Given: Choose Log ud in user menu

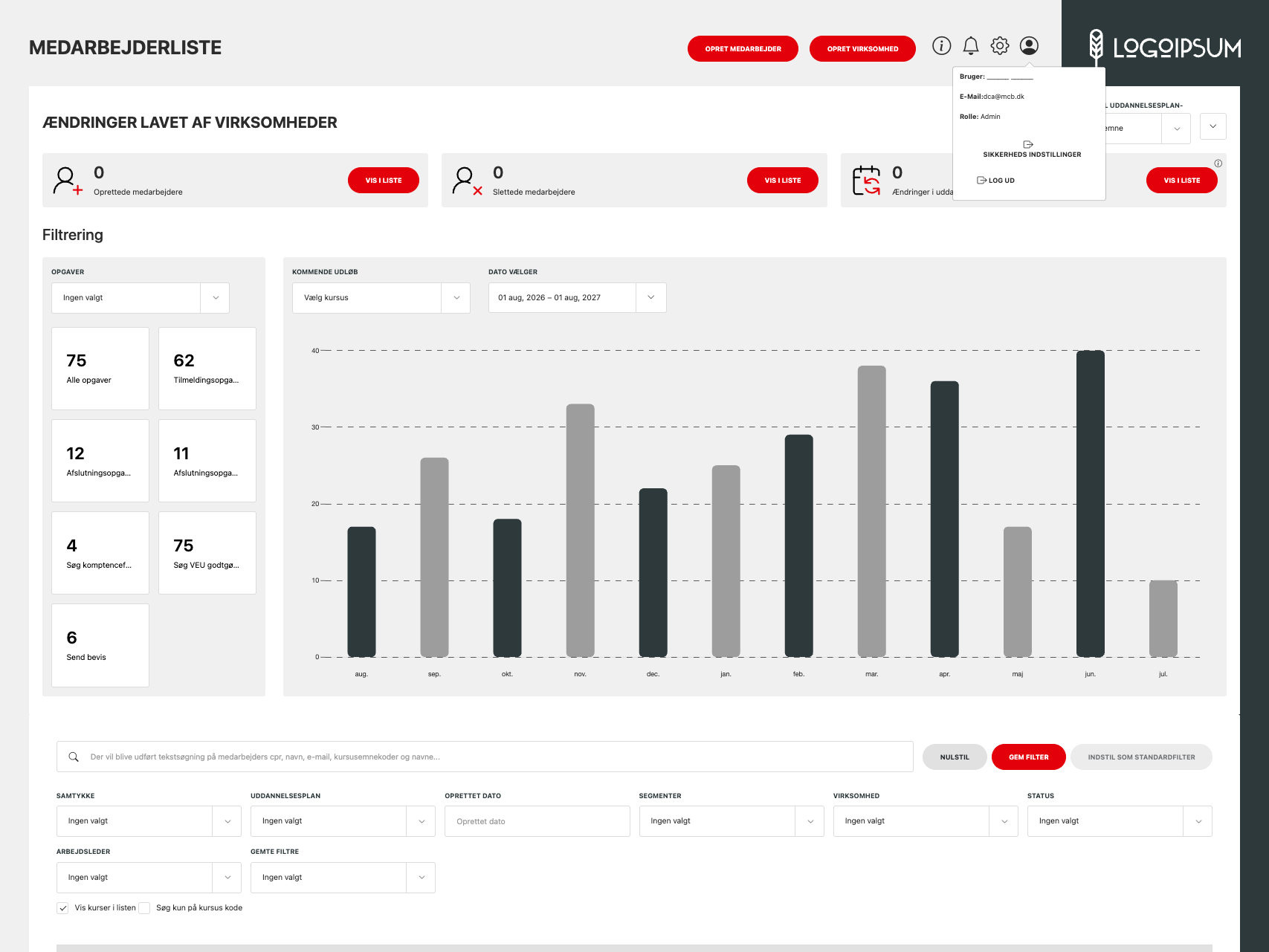Looking at the screenshot, I should 995,181.
